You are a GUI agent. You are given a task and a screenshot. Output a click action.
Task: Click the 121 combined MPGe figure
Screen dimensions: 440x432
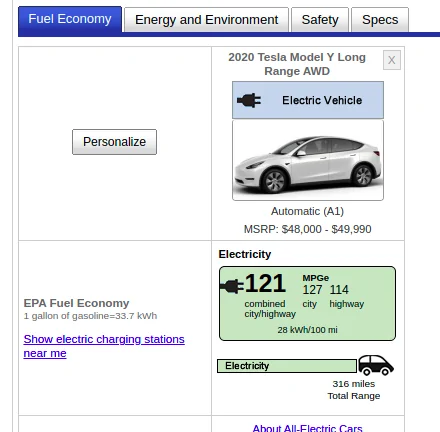pyautogui.click(x=265, y=283)
